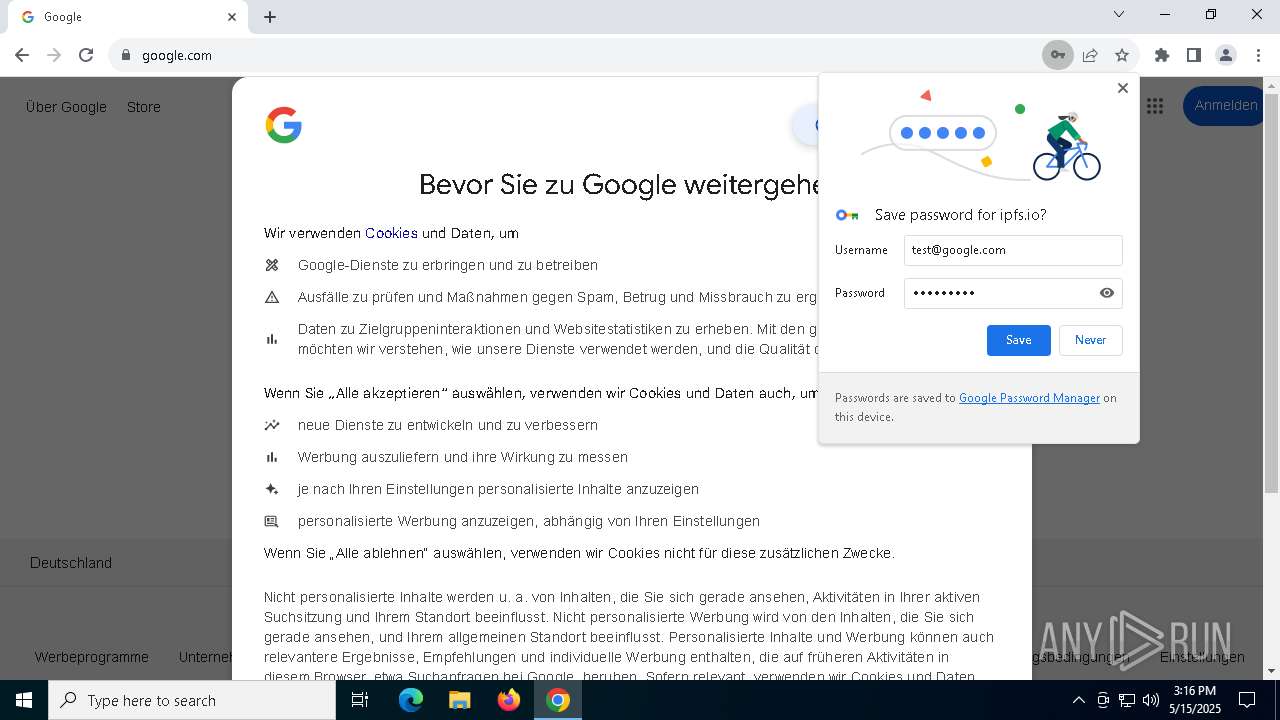
Task: Open the Store link
Action: [x=144, y=107]
